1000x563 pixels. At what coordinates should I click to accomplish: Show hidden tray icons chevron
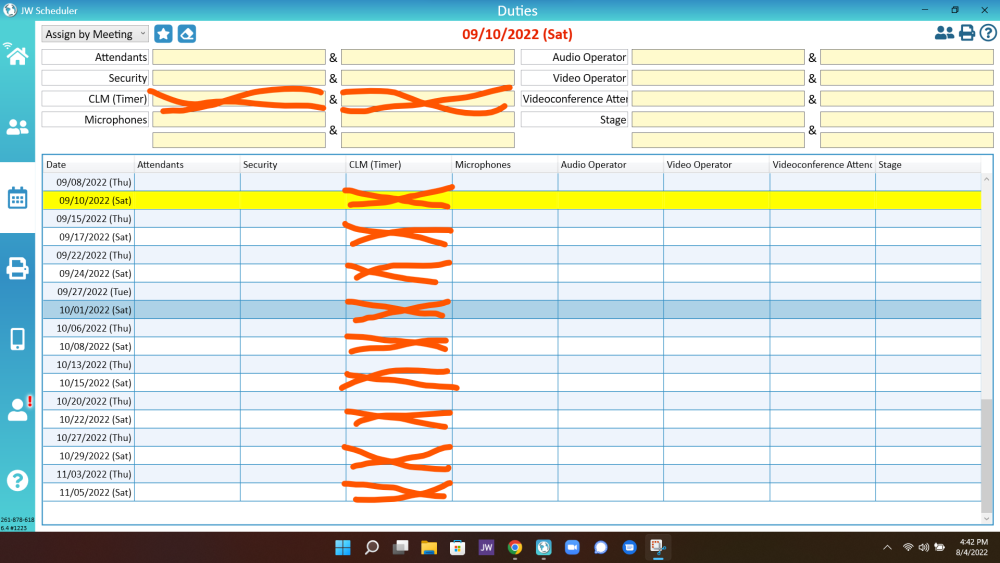887,547
